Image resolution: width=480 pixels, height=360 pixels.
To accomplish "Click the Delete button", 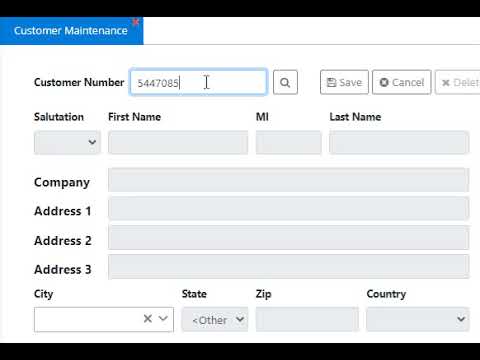I will (x=458, y=82).
